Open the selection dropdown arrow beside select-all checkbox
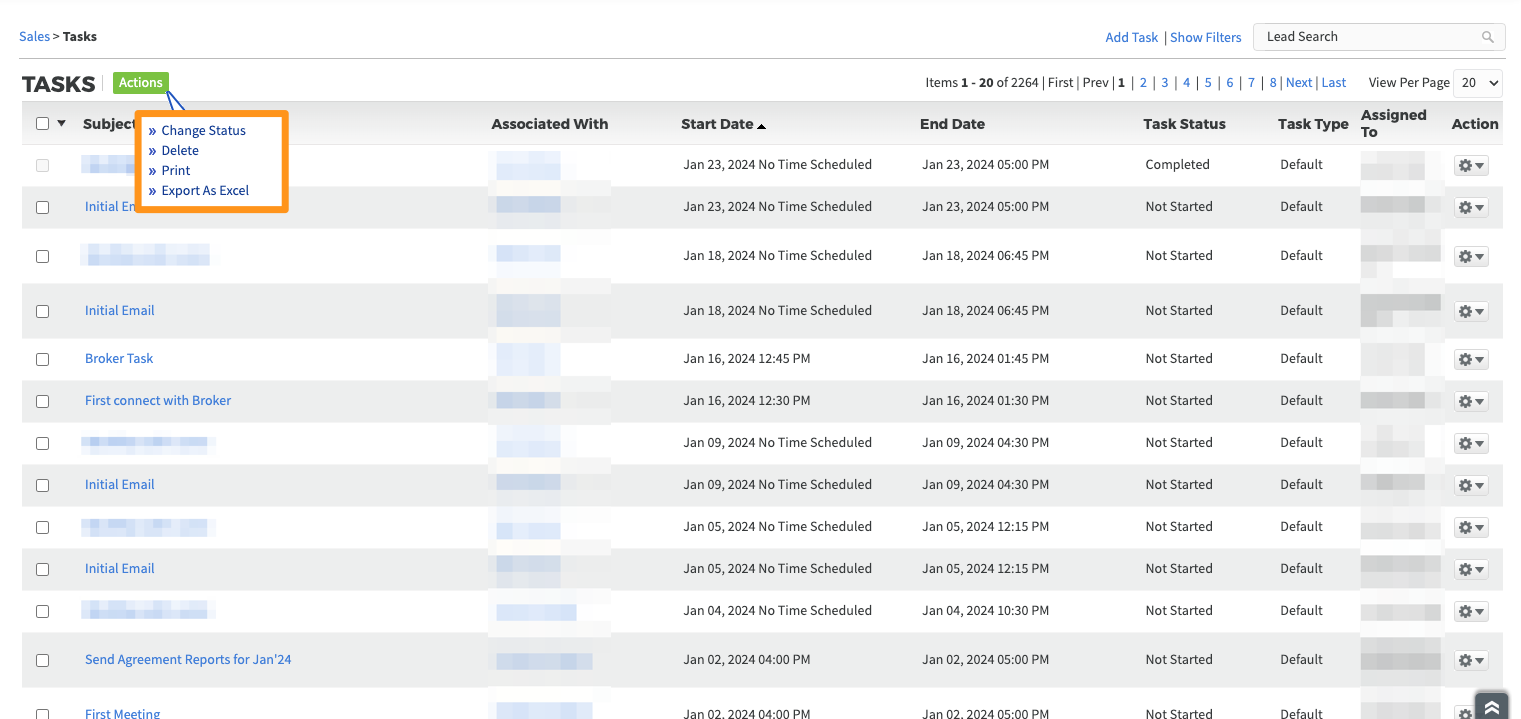 pyautogui.click(x=59, y=123)
